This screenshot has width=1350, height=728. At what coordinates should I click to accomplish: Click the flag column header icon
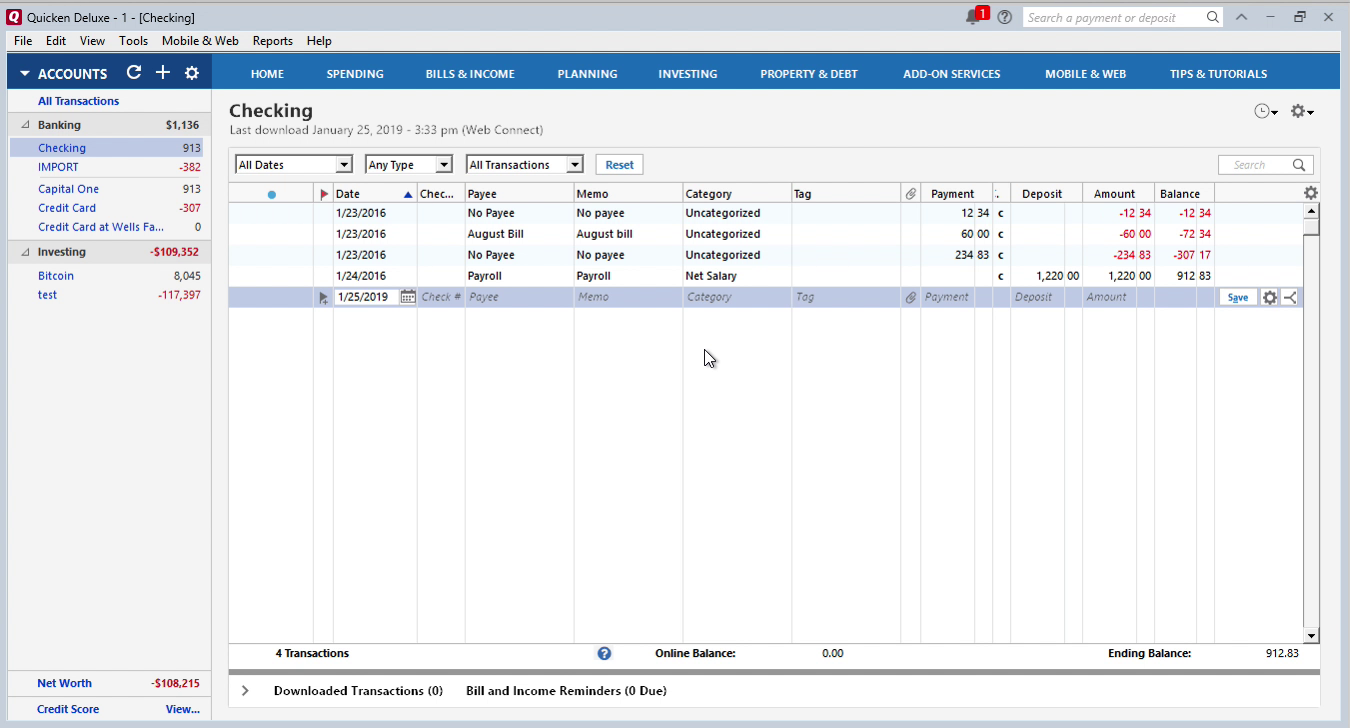[323, 194]
